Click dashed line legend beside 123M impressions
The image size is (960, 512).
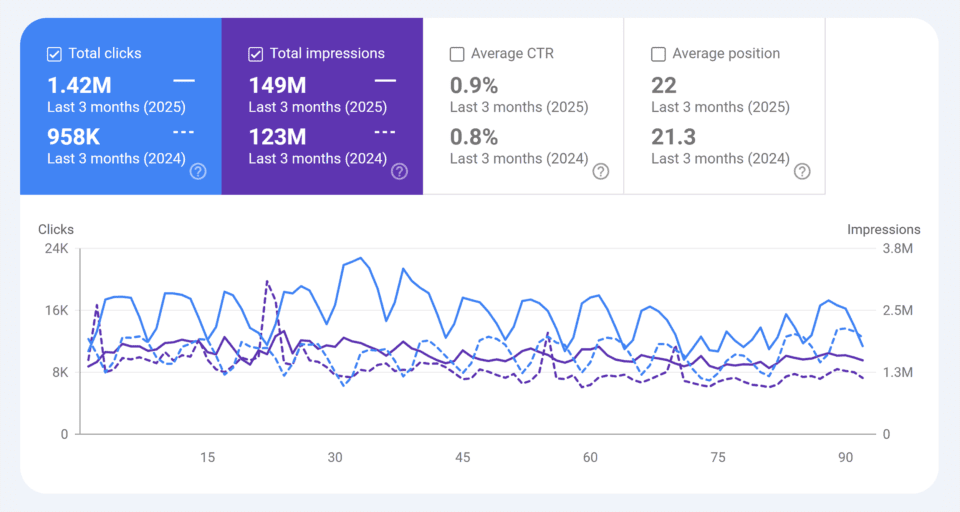(x=385, y=132)
